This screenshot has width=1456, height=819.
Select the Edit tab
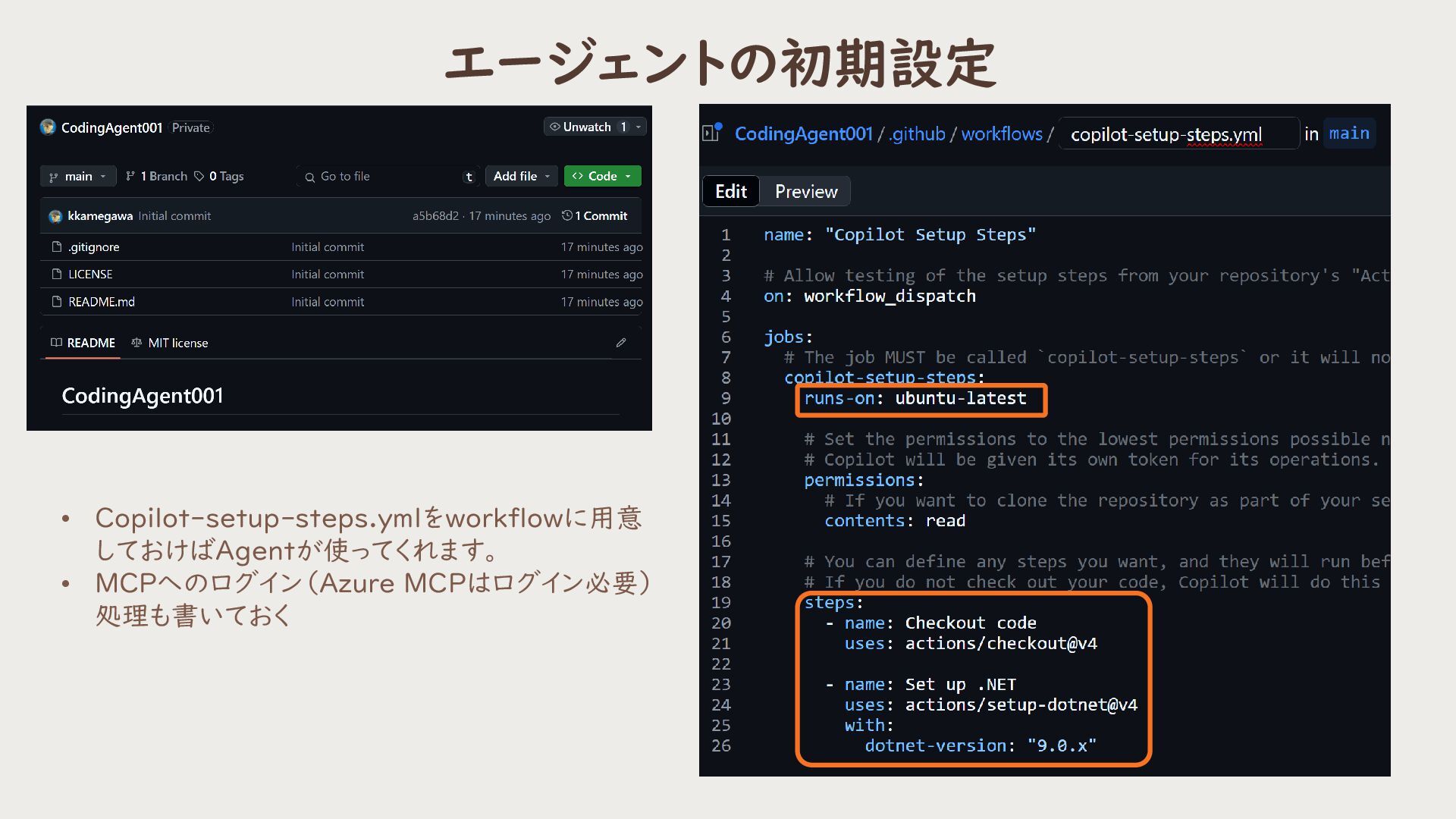pos(730,192)
